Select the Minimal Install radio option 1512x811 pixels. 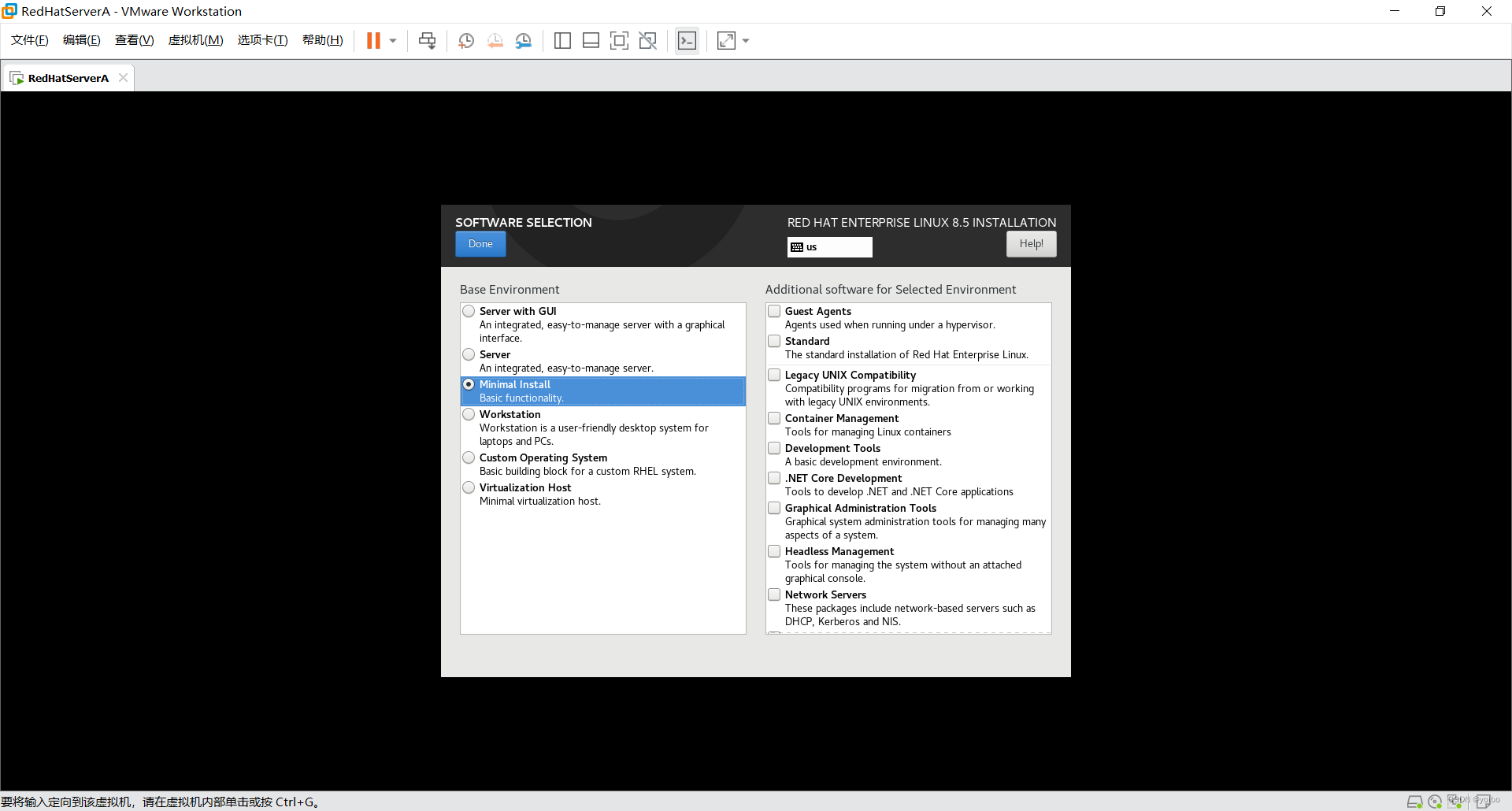[469, 384]
